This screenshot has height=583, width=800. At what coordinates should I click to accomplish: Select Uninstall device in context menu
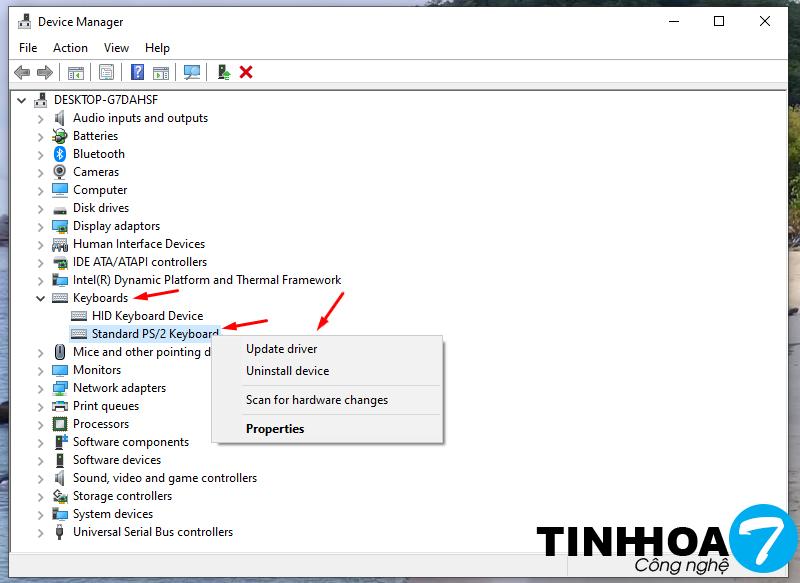click(x=287, y=371)
